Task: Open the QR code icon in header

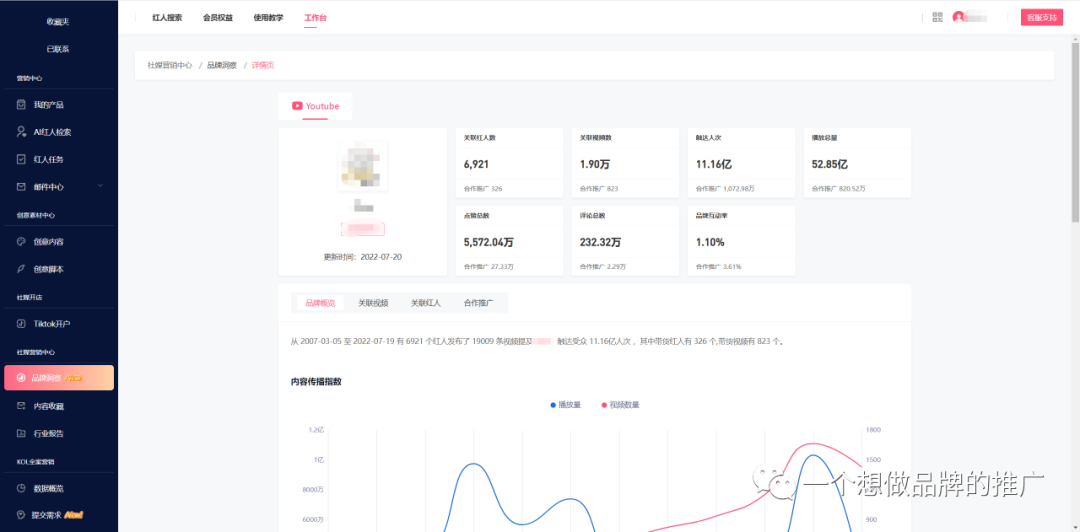Action: 937,17
